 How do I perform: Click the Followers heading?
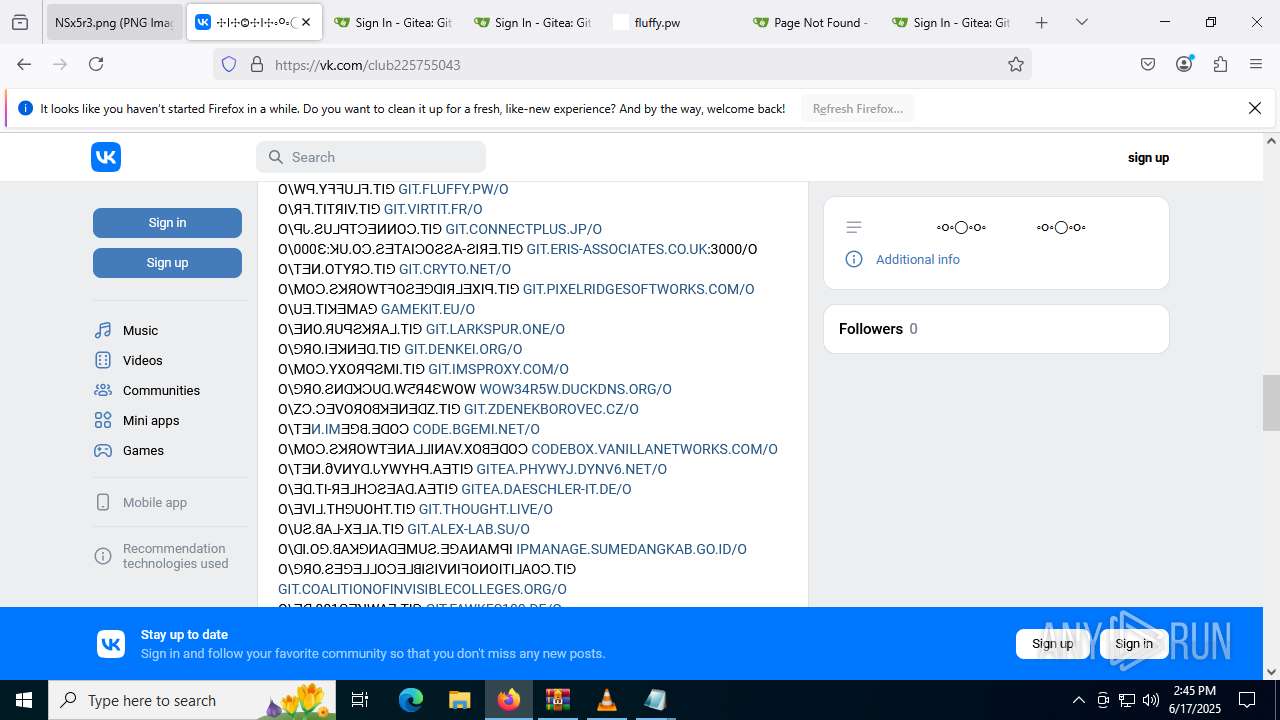click(x=871, y=329)
